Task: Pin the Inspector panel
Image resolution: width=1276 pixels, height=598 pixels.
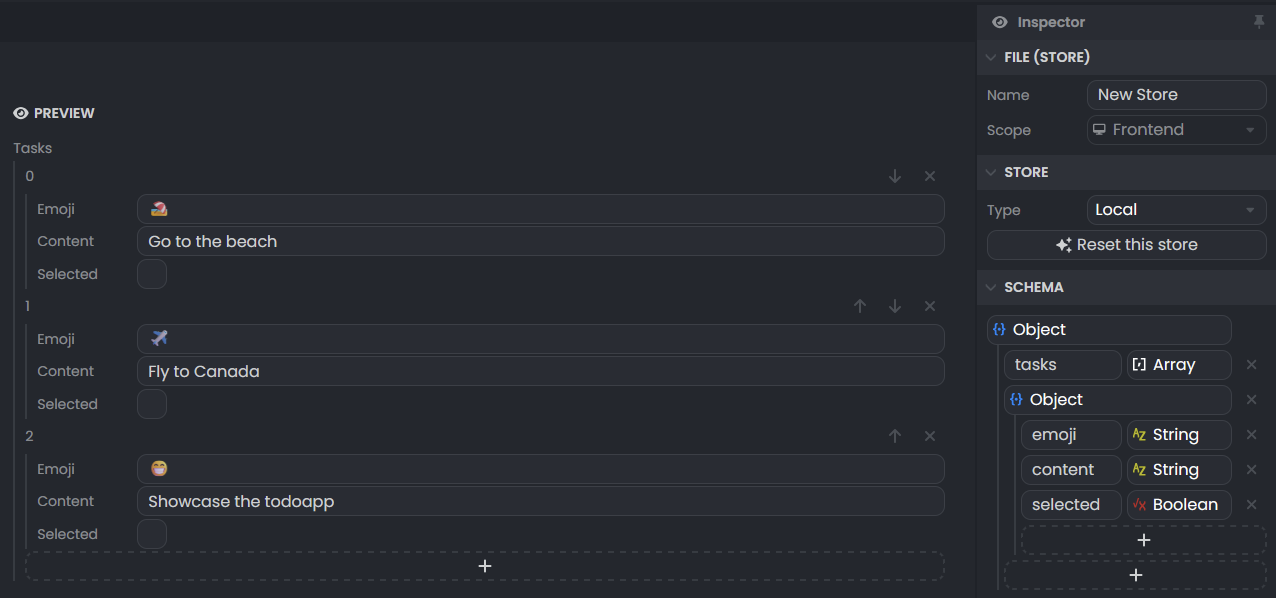Action: 1259,22
